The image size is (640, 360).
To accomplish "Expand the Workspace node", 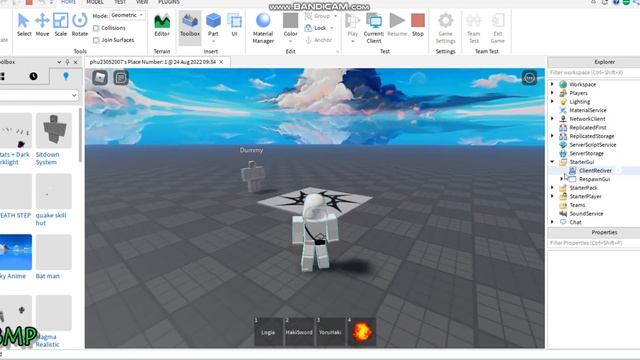I will point(552,84).
